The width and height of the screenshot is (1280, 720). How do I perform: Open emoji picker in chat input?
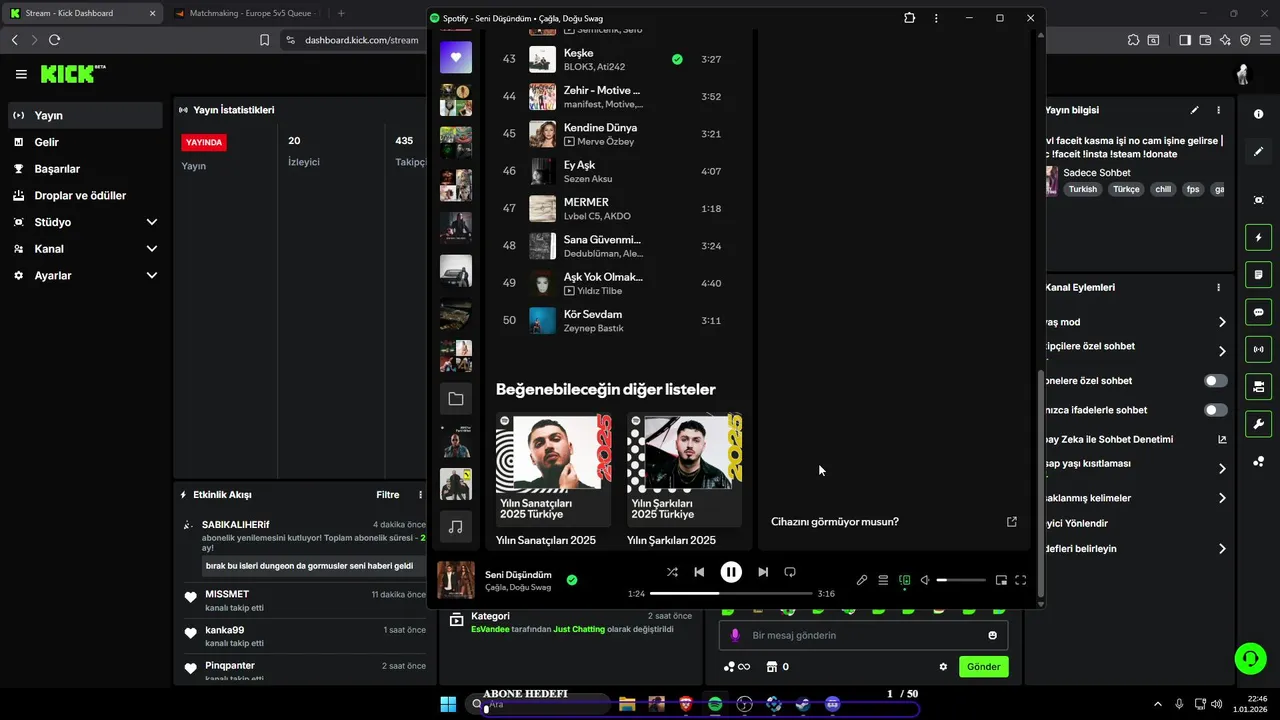point(992,635)
